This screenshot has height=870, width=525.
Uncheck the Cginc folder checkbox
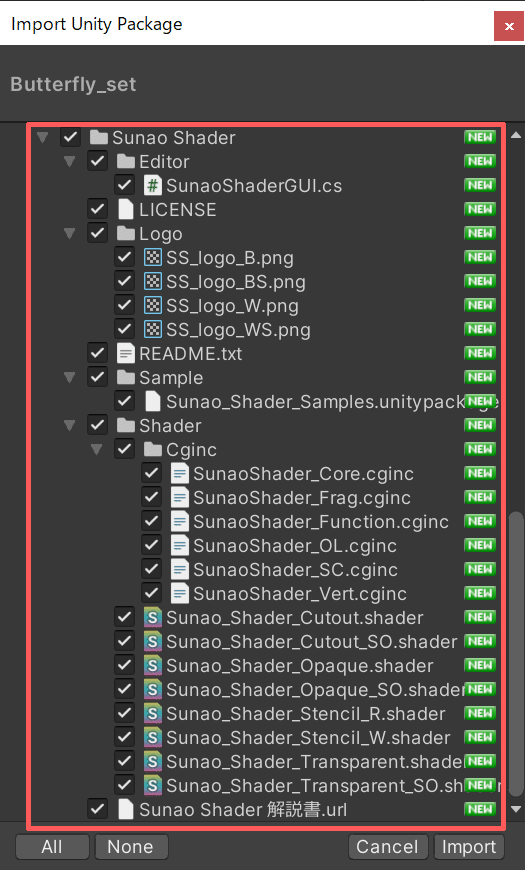click(x=124, y=449)
